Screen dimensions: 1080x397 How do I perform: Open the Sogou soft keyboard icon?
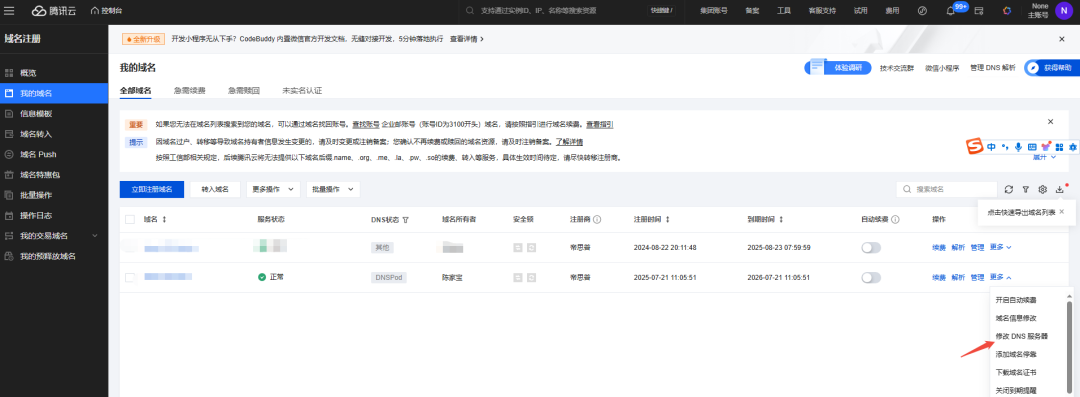click(x=1032, y=147)
